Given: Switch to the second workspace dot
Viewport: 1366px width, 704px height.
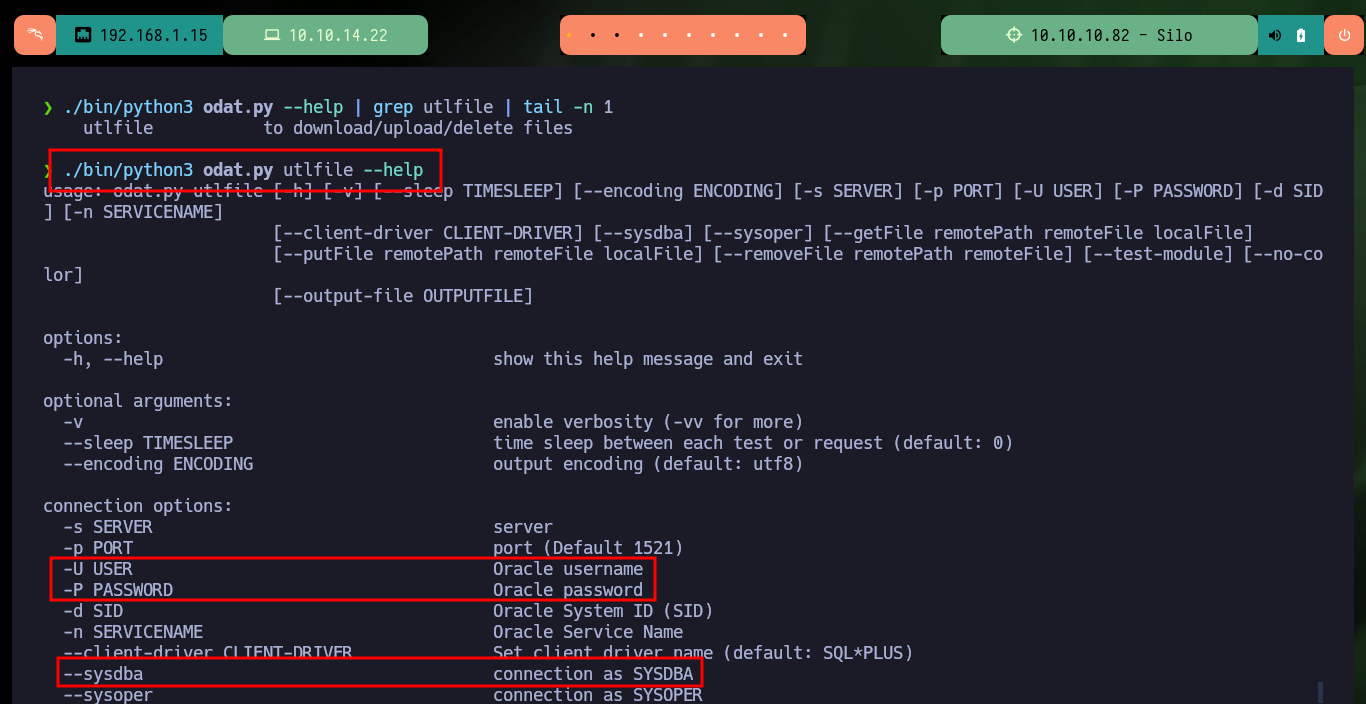Looking at the screenshot, I should click(593, 35).
